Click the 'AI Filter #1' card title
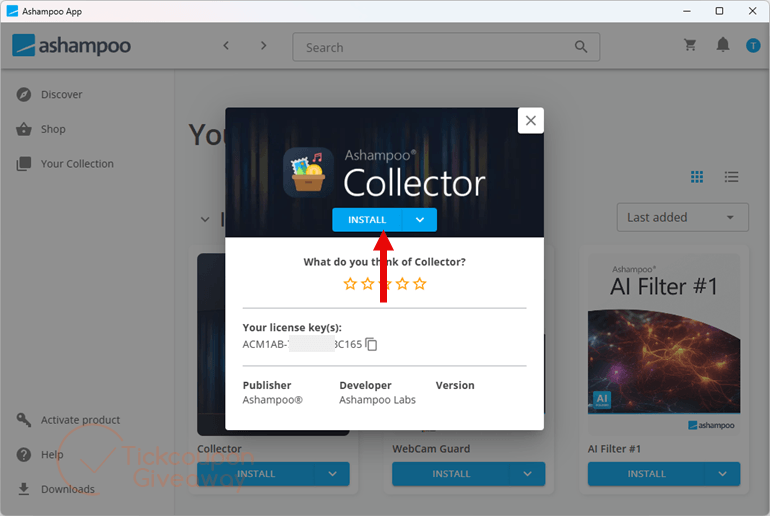 (x=614, y=449)
